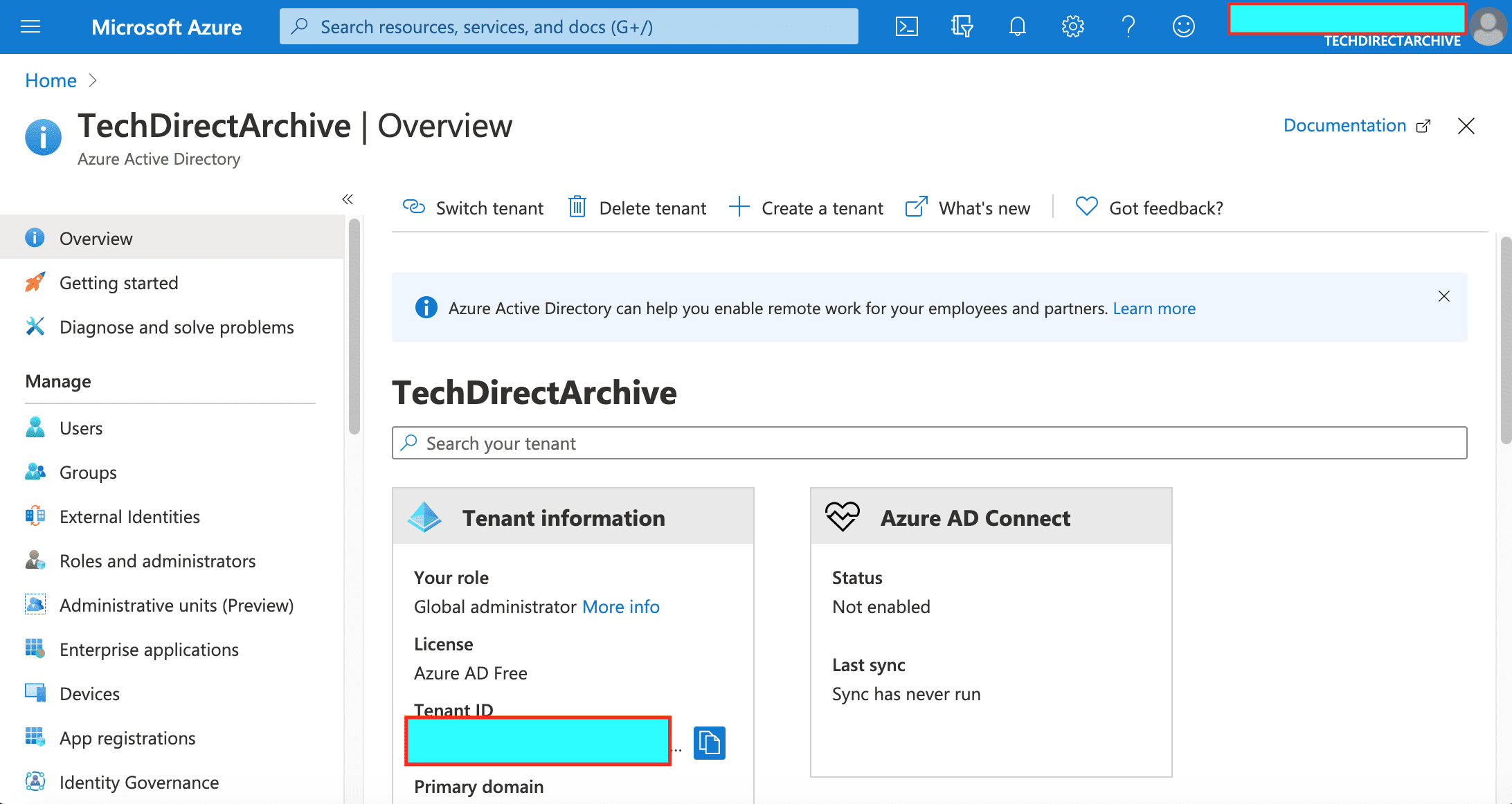Click Delete tenant in command bar
This screenshot has height=804, width=1512.
coord(637,208)
